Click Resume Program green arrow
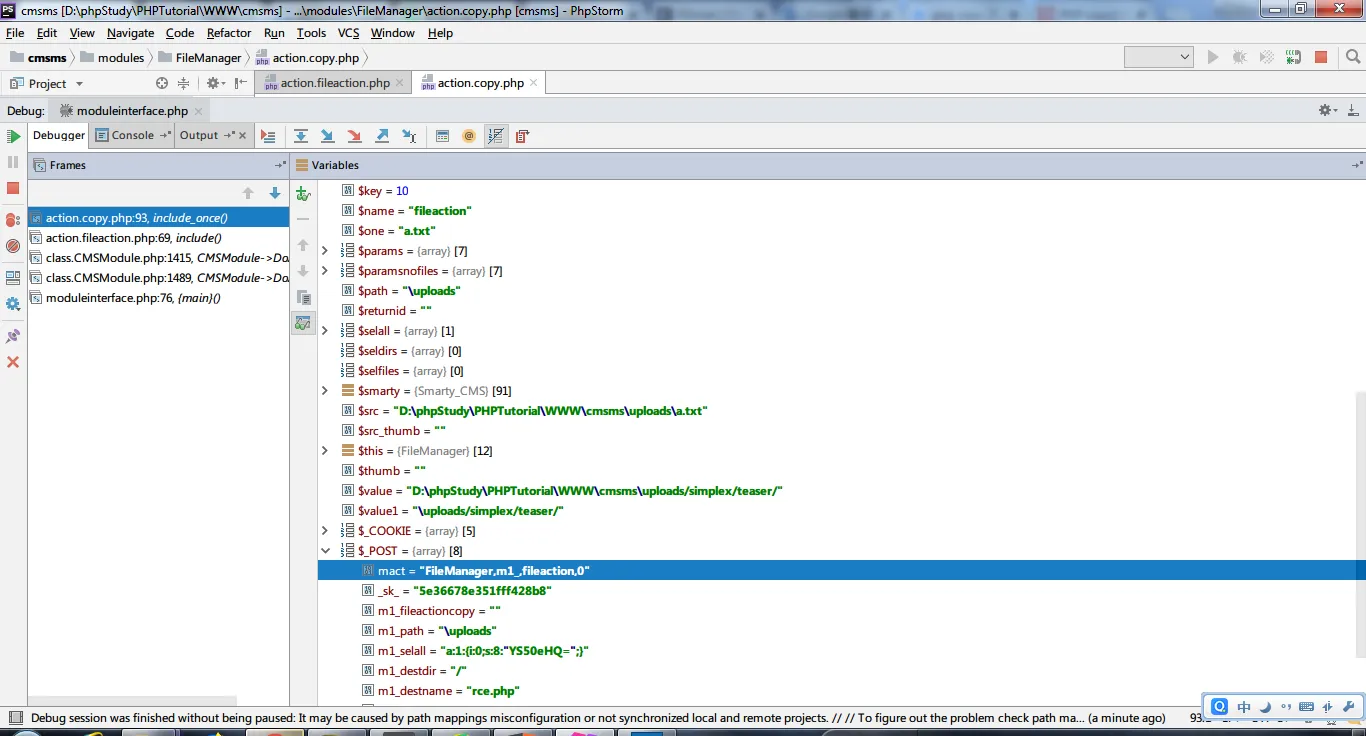This screenshot has height=736, width=1366. point(13,136)
